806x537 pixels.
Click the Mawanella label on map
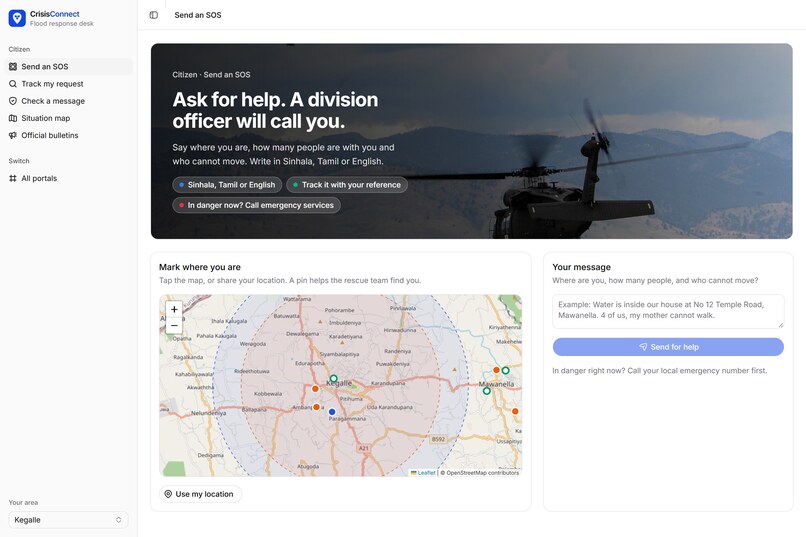tap(497, 384)
